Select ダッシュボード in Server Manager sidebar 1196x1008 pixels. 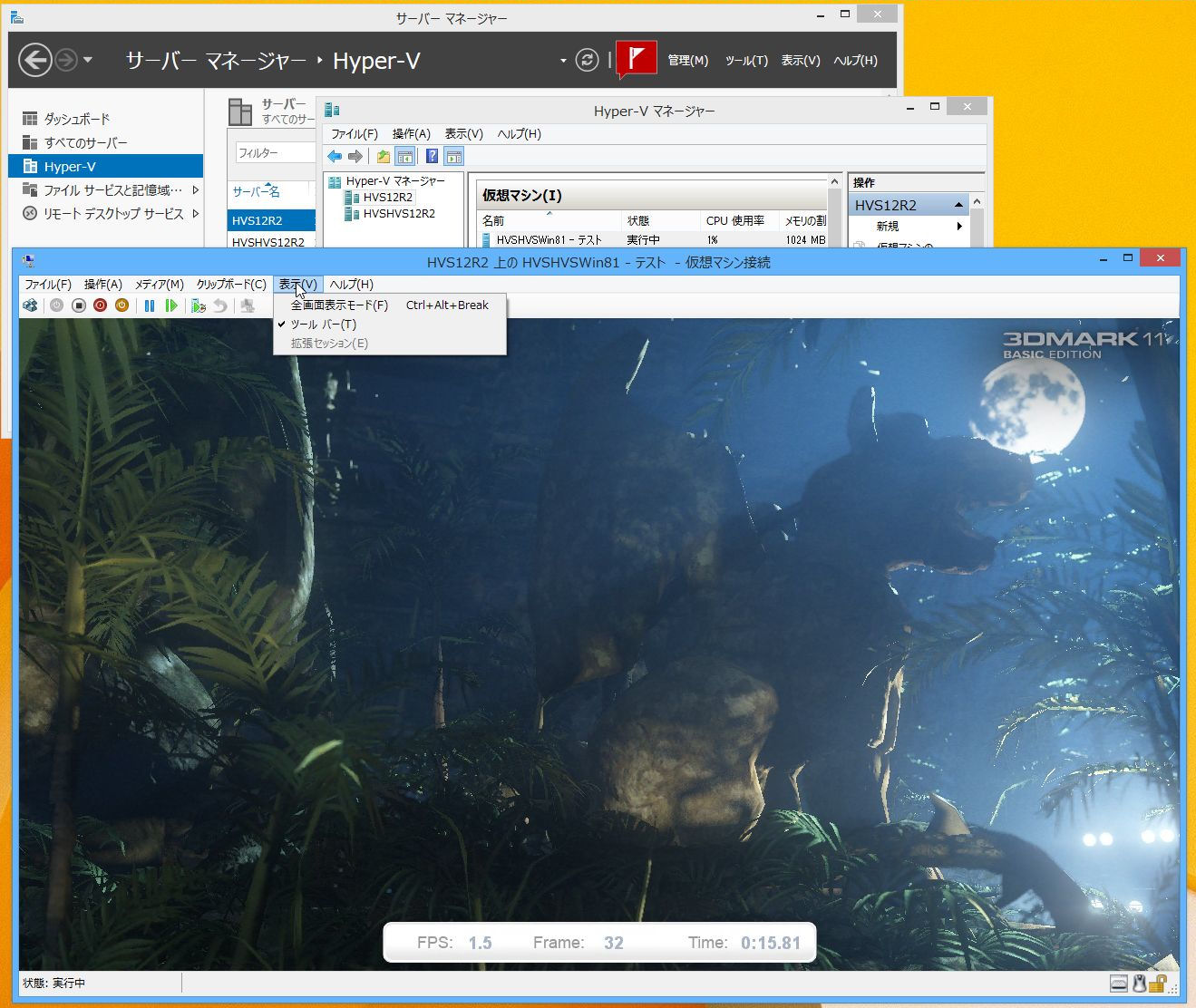click(x=105, y=119)
